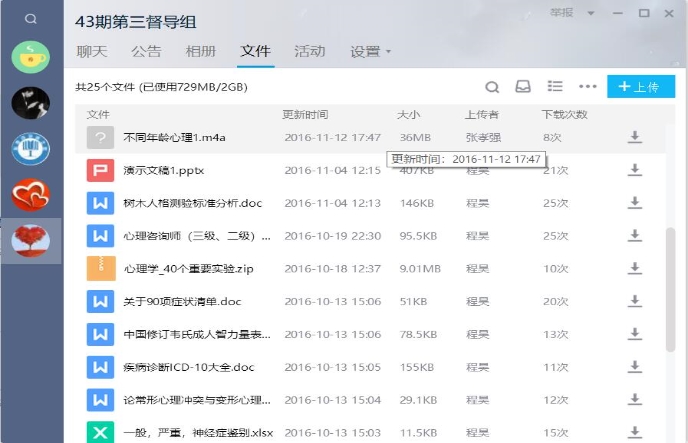Search files with the magnifier icon
Image resolution: width=688 pixels, height=443 pixels.
[492, 87]
